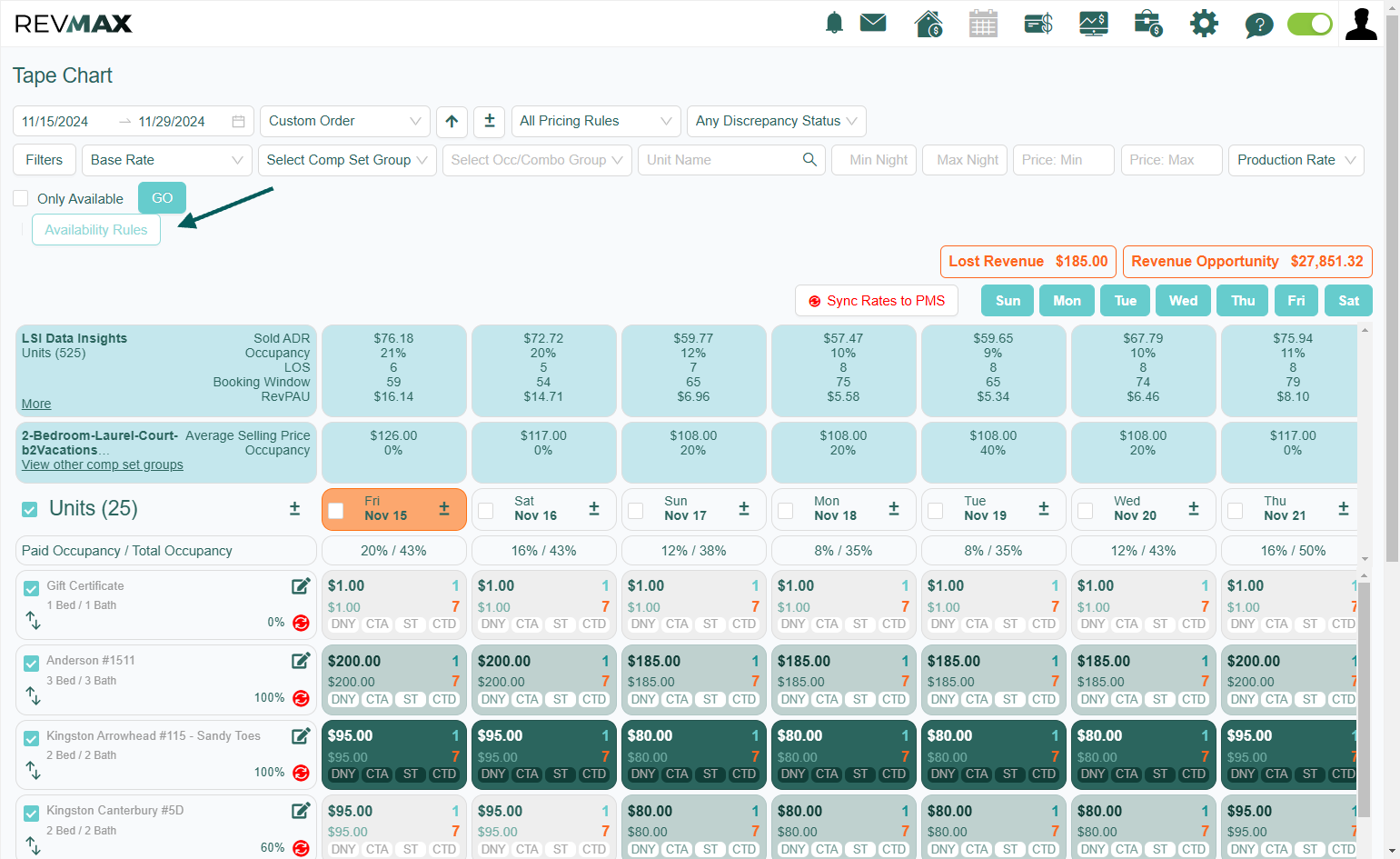The height and width of the screenshot is (859, 1400).
Task: Click search magnifier in Unit Name field
Action: point(809,160)
